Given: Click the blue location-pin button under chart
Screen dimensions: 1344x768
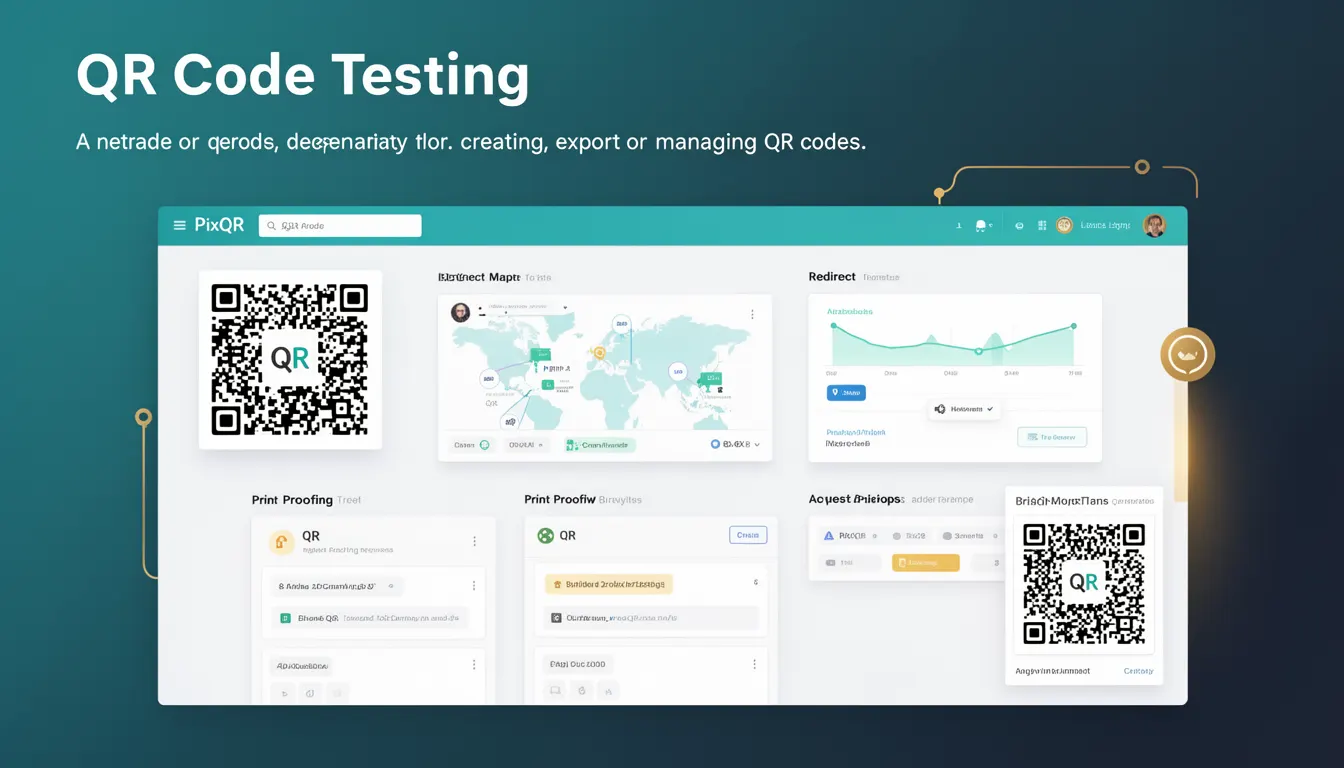Looking at the screenshot, I should click(x=846, y=393).
